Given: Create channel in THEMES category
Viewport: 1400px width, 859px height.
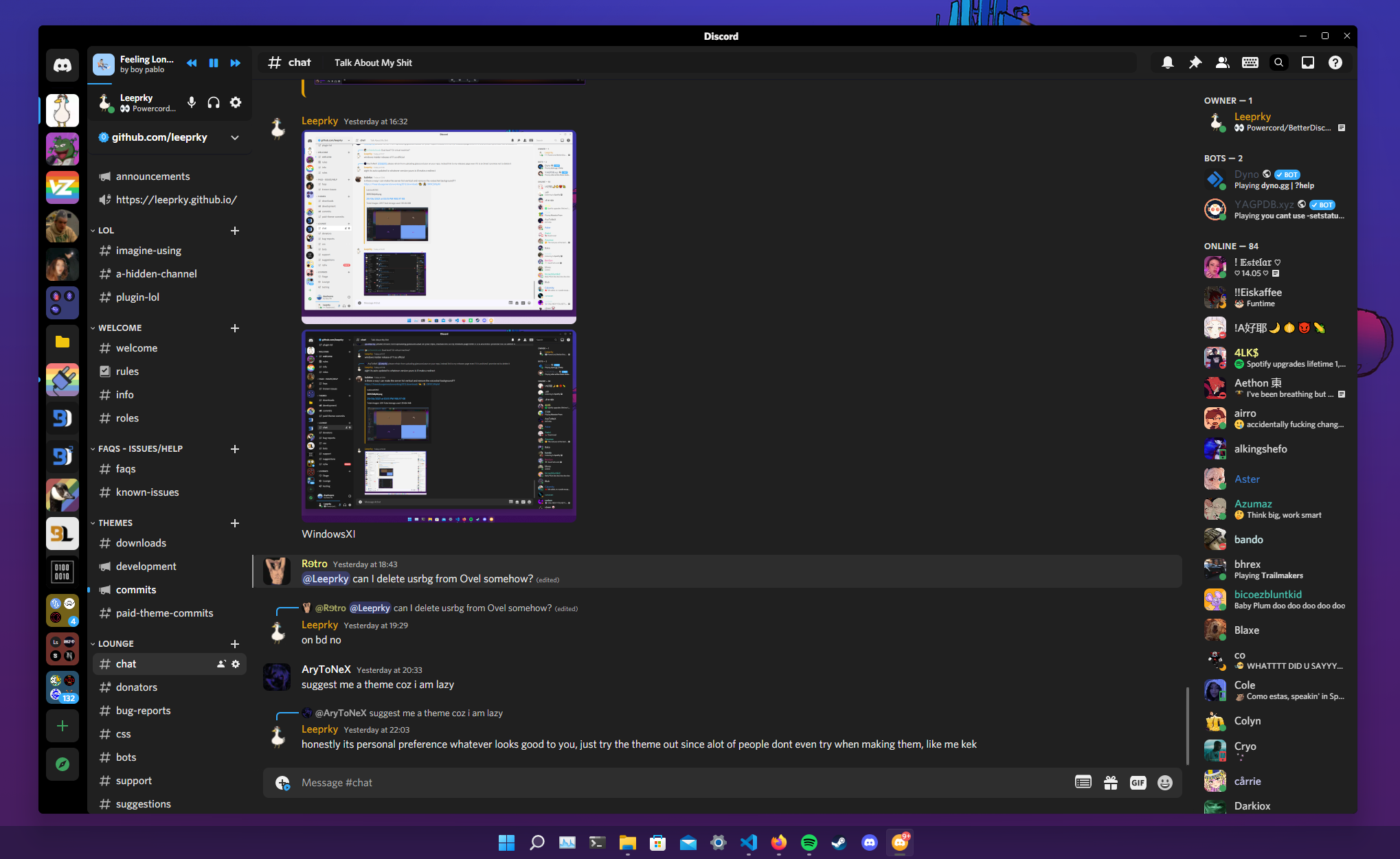Looking at the screenshot, I should [x=235, y=523].
